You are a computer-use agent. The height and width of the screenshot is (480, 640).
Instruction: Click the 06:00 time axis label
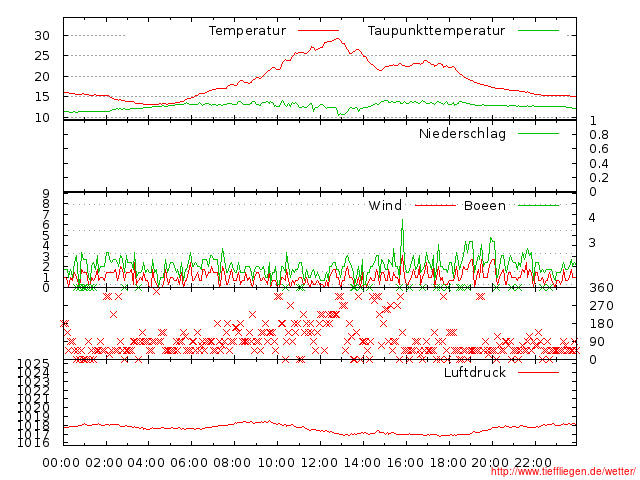(189, 463)
